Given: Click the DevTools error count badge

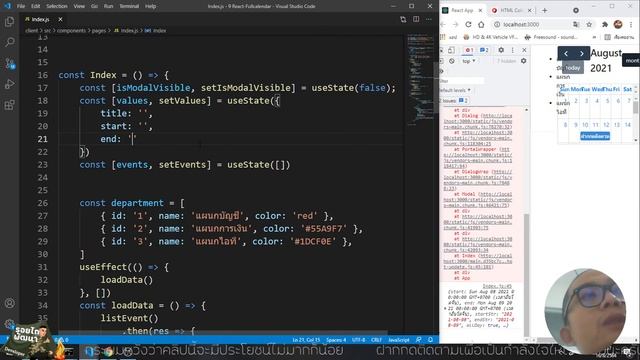Looking at the screenshot, I should [469, 50].
